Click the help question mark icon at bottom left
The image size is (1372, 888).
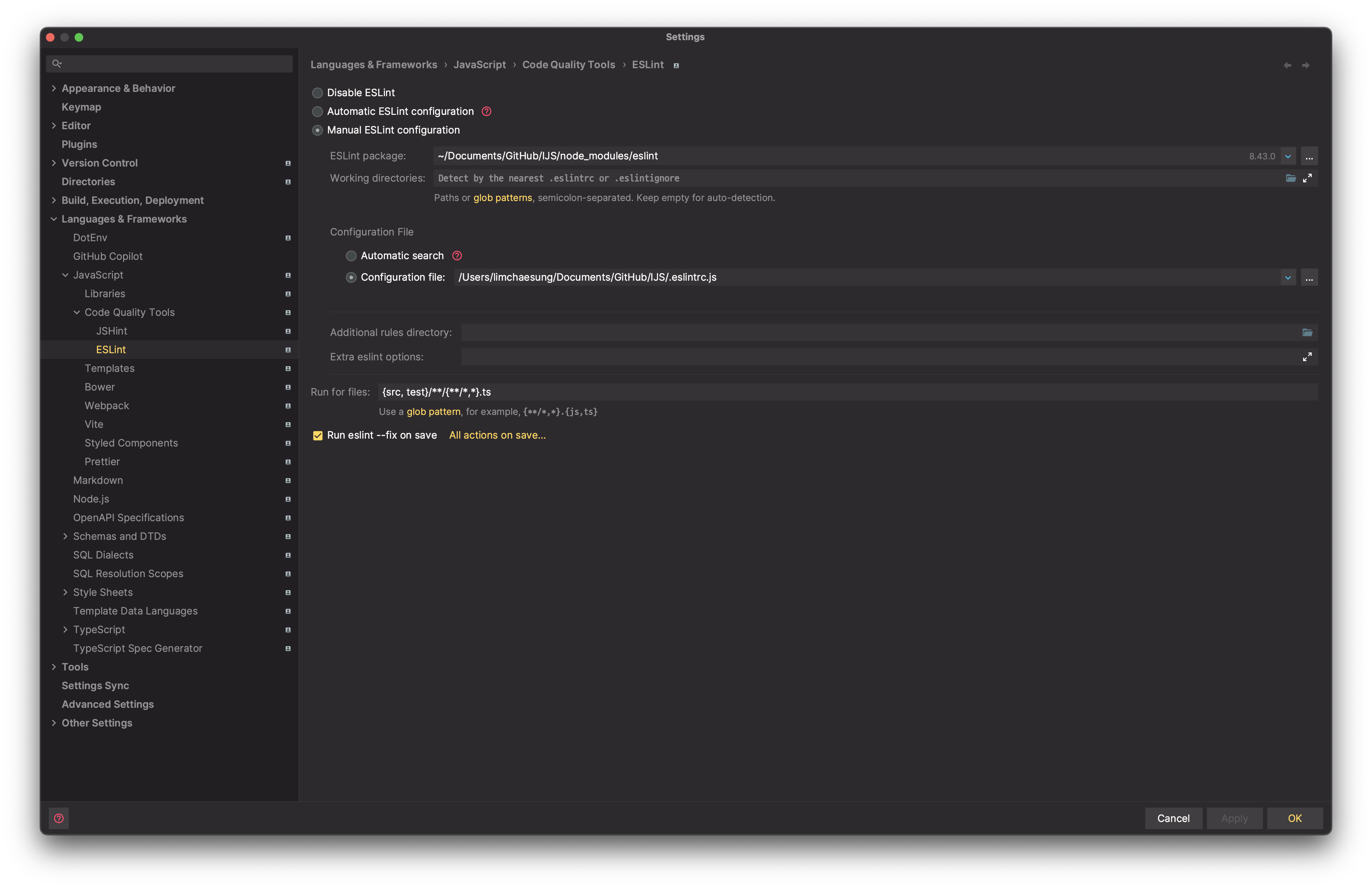59,818
